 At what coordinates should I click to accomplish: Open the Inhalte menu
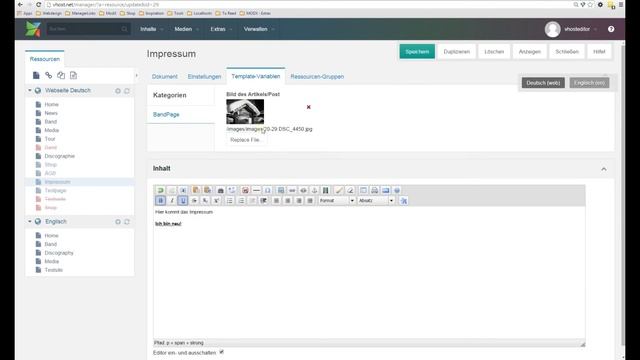tap(151, 29)
